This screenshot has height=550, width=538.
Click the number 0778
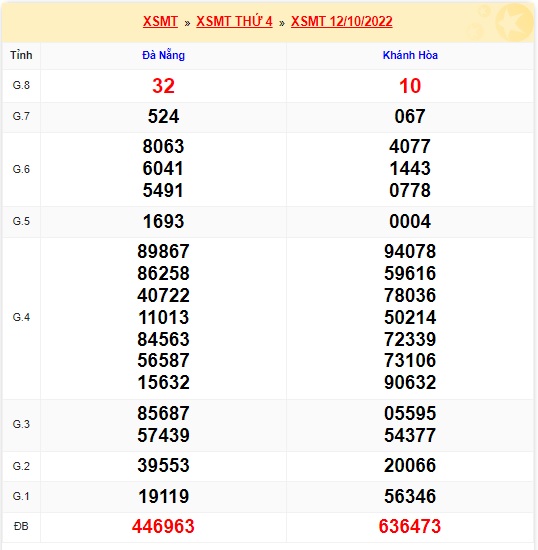coord(410,190)
